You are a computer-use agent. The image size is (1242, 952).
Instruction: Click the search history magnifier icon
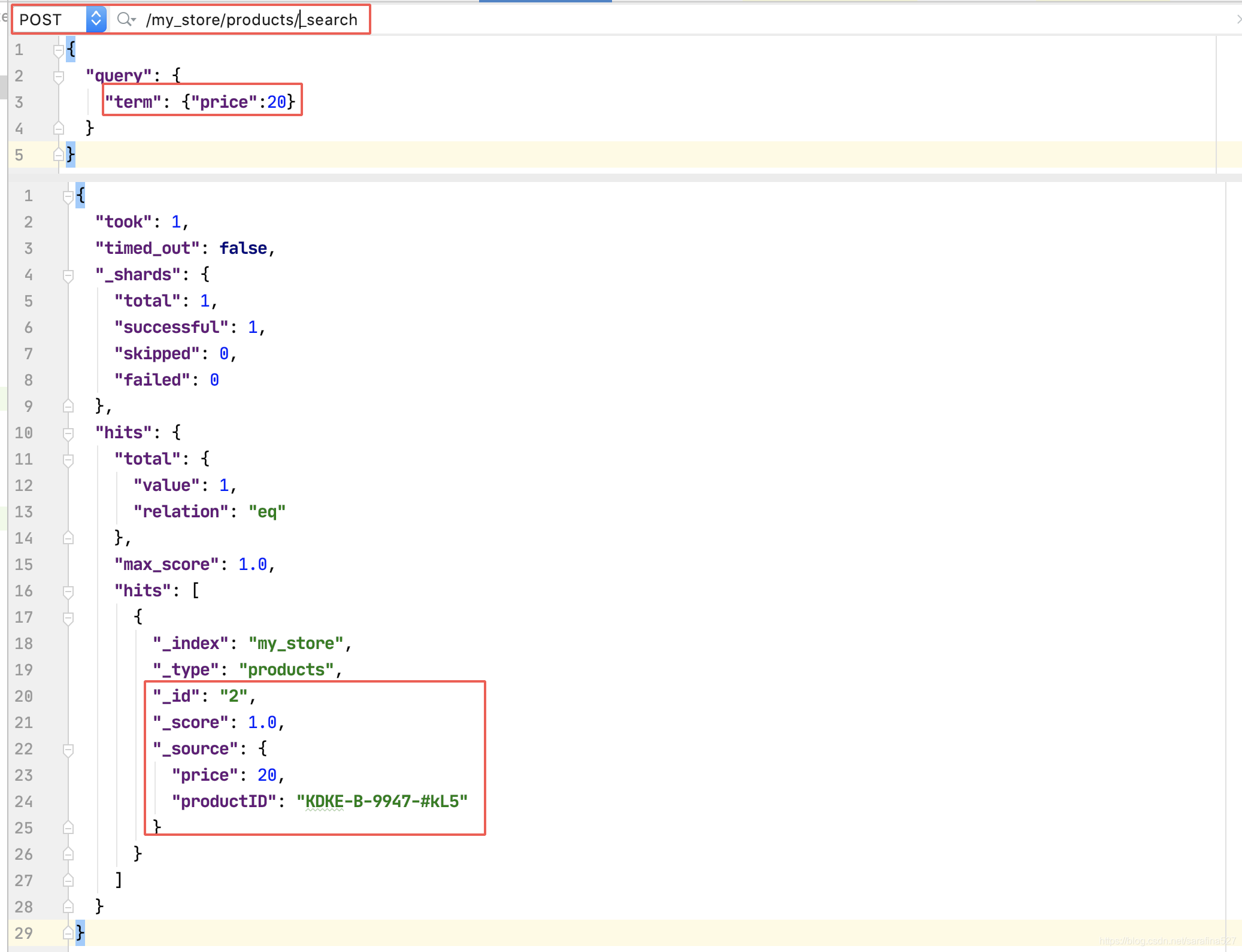pyautogui.click(x=126, y=19)
